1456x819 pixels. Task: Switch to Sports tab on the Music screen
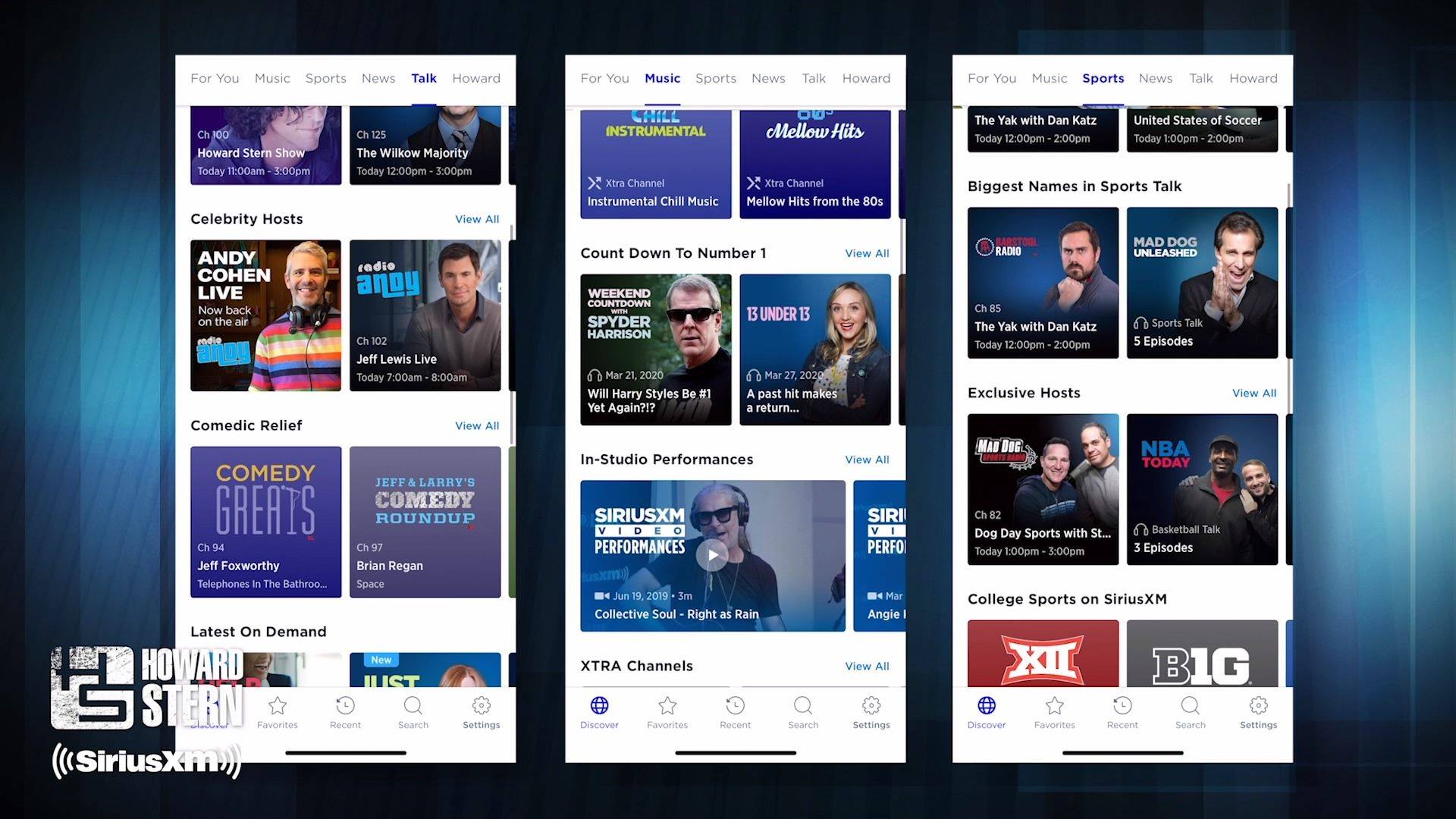coord(716,78)
